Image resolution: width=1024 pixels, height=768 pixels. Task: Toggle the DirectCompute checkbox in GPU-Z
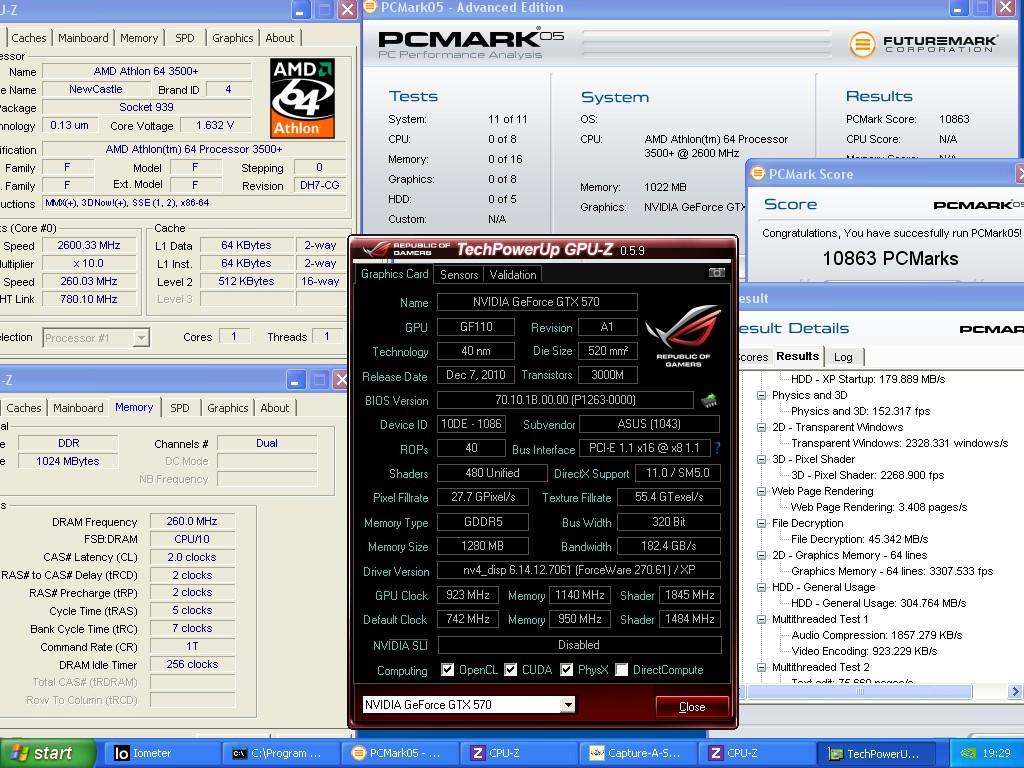coord(622,669)
